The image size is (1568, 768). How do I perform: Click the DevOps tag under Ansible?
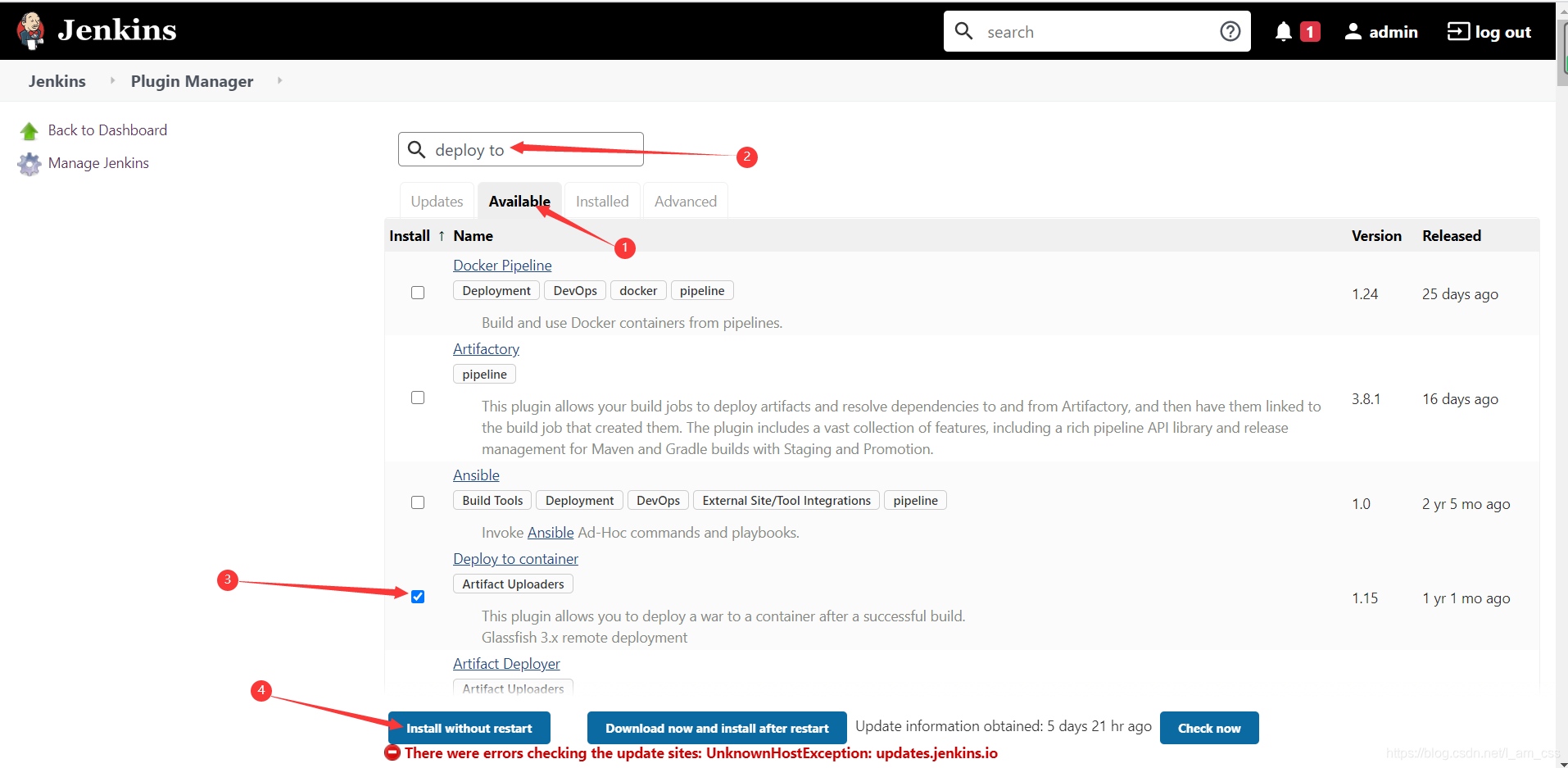(658, 501)
